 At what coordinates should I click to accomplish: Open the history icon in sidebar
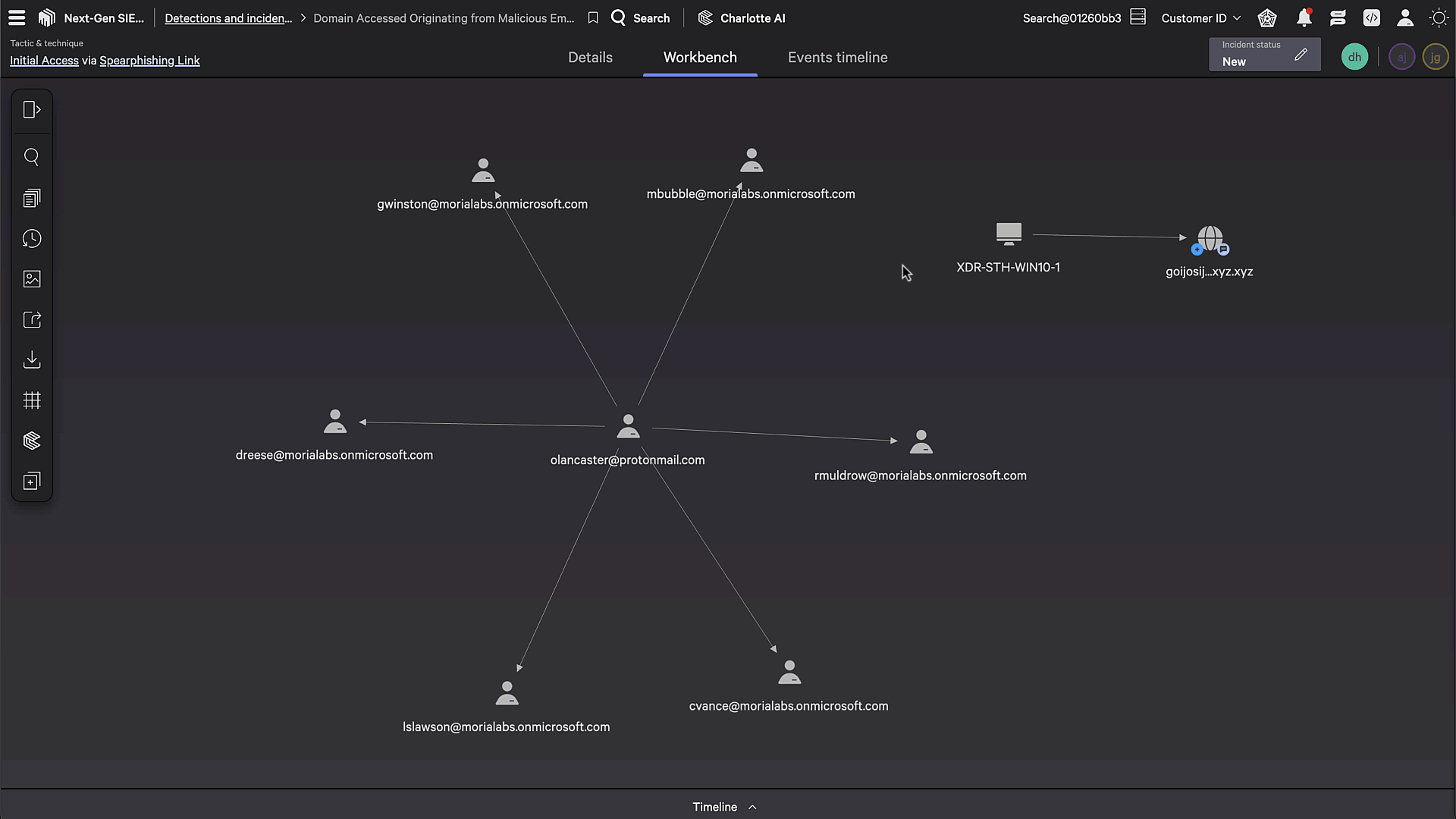[x=32, y=238]
